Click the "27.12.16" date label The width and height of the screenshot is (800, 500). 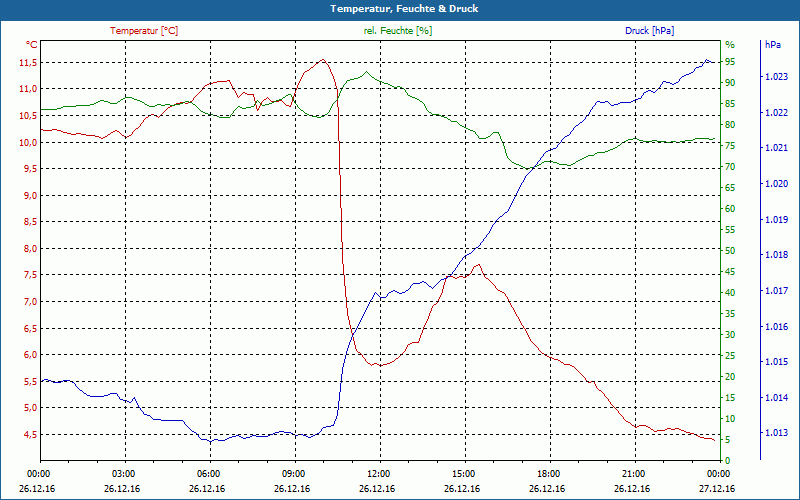717,489
